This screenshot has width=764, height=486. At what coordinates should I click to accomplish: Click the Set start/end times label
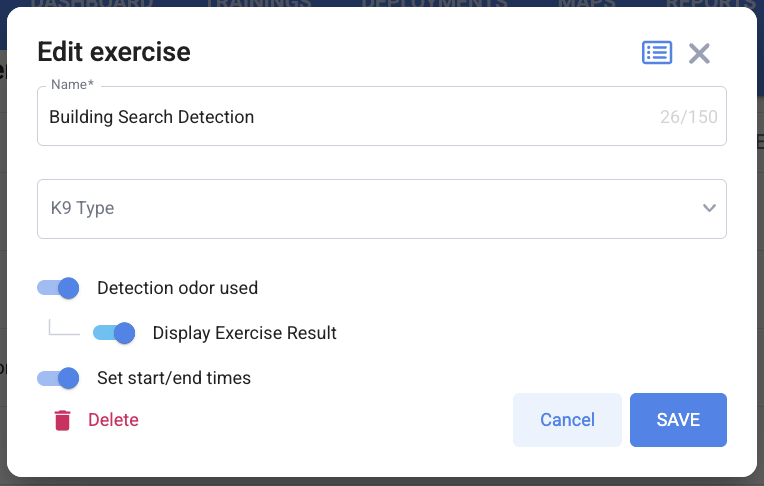pyautogui.click(x=173, y=378)
